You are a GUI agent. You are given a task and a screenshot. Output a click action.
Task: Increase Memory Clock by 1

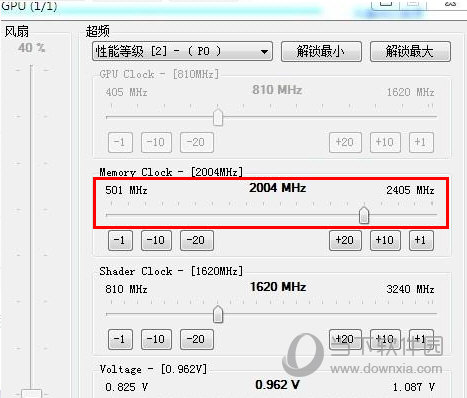click(421, 240)
